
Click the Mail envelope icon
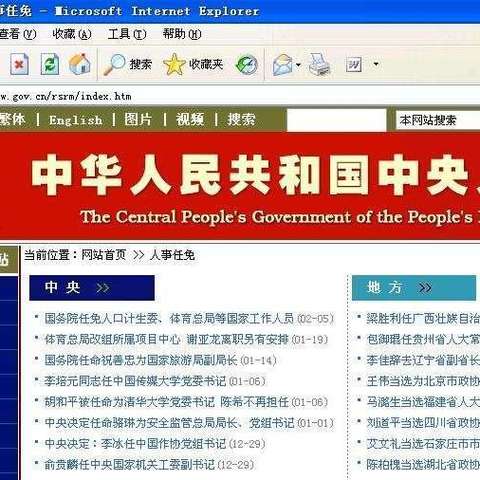[283, 64]
